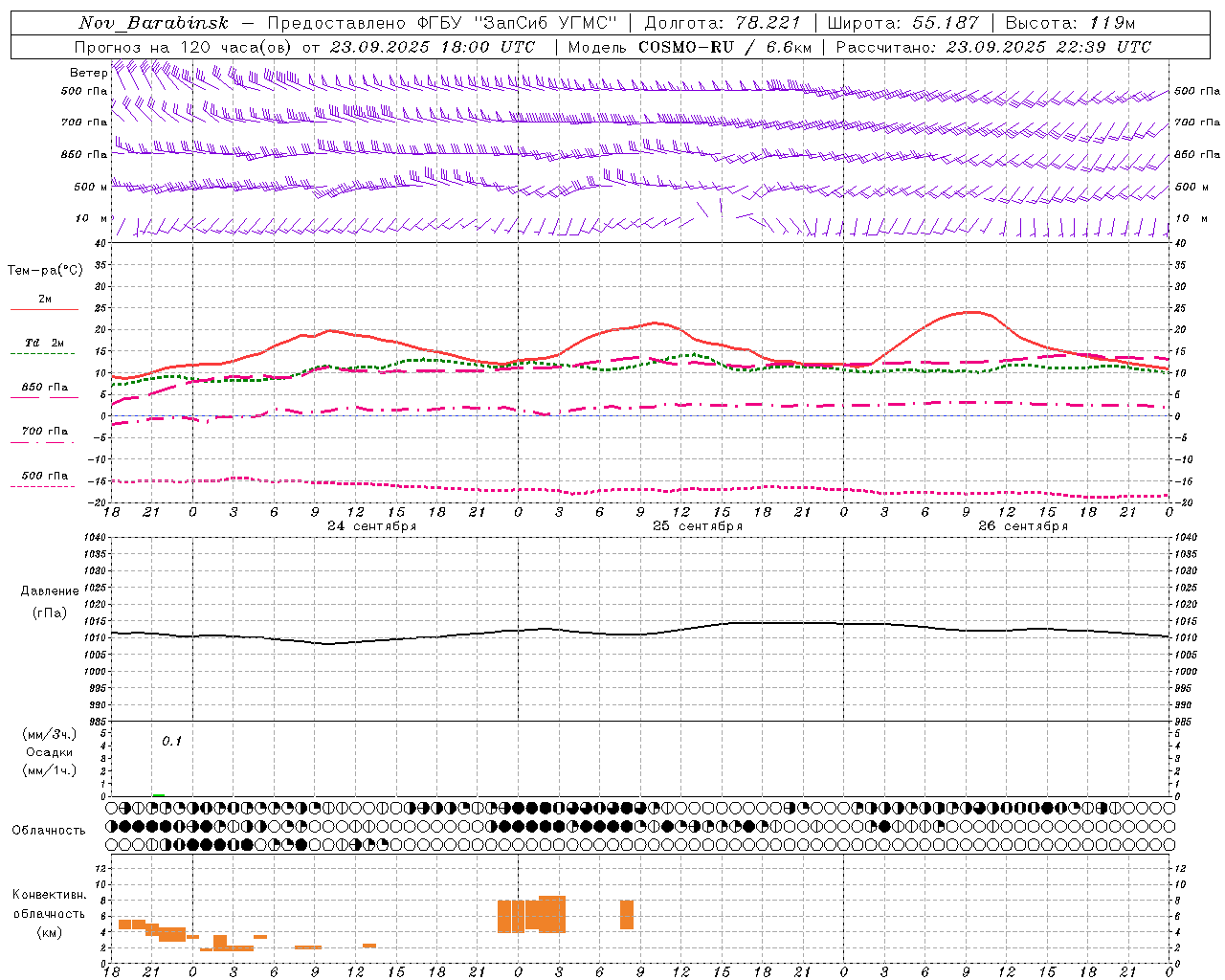
Task: Click the '25 сентября' date label
Action: 697,526
